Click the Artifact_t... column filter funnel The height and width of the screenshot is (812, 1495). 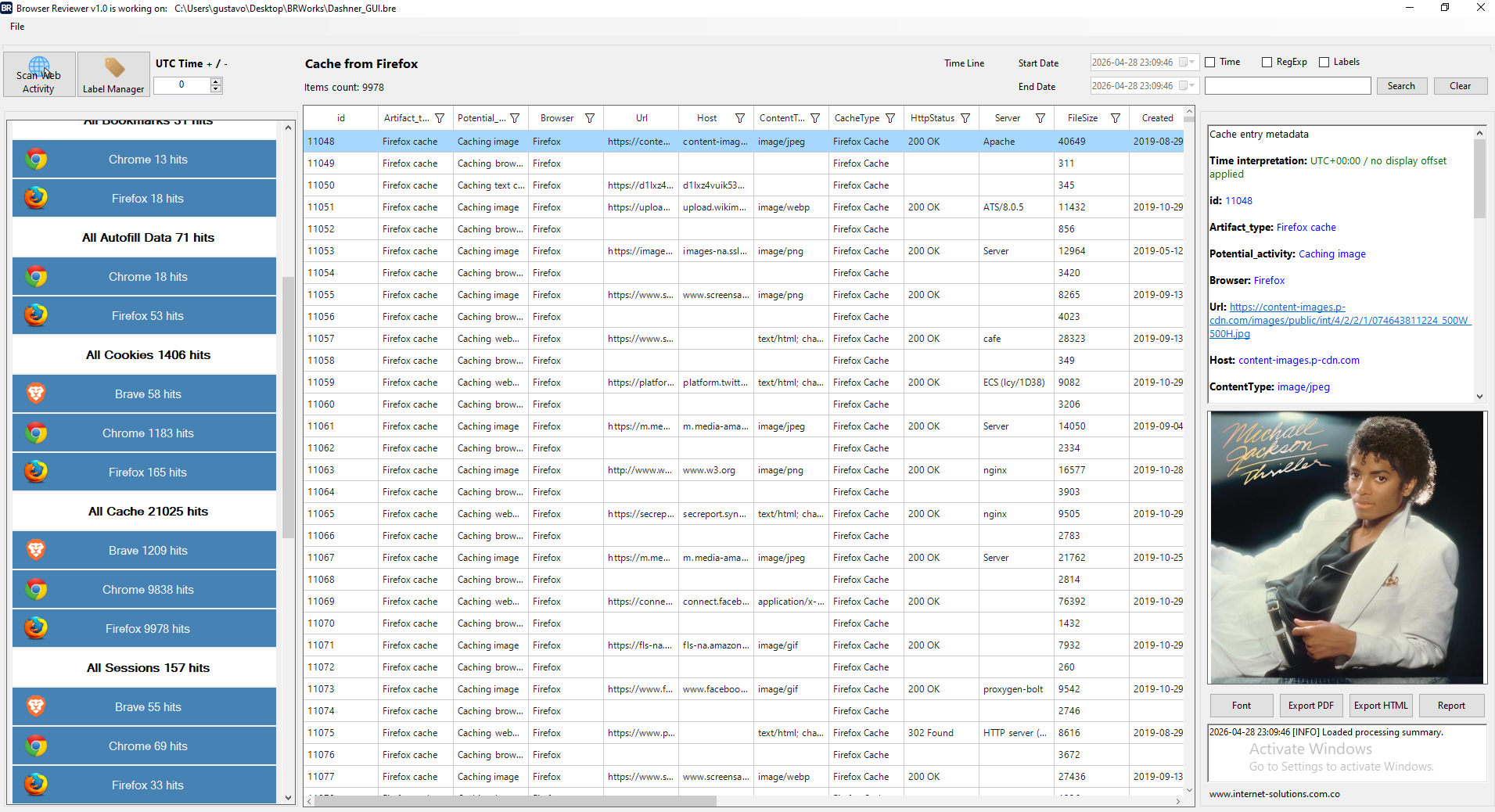pos(440,118)
